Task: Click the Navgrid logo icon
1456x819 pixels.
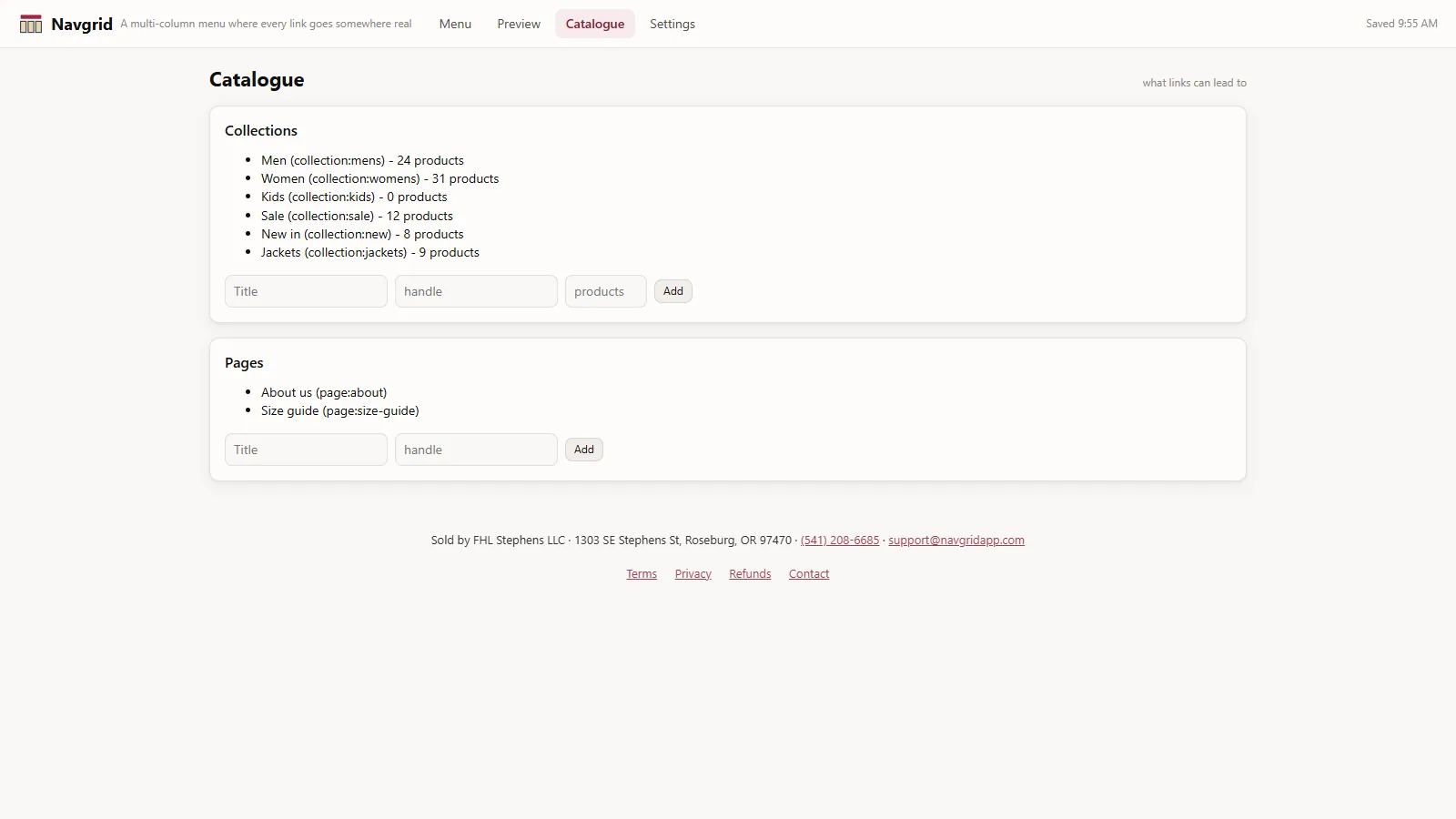Action: (31, 24)
